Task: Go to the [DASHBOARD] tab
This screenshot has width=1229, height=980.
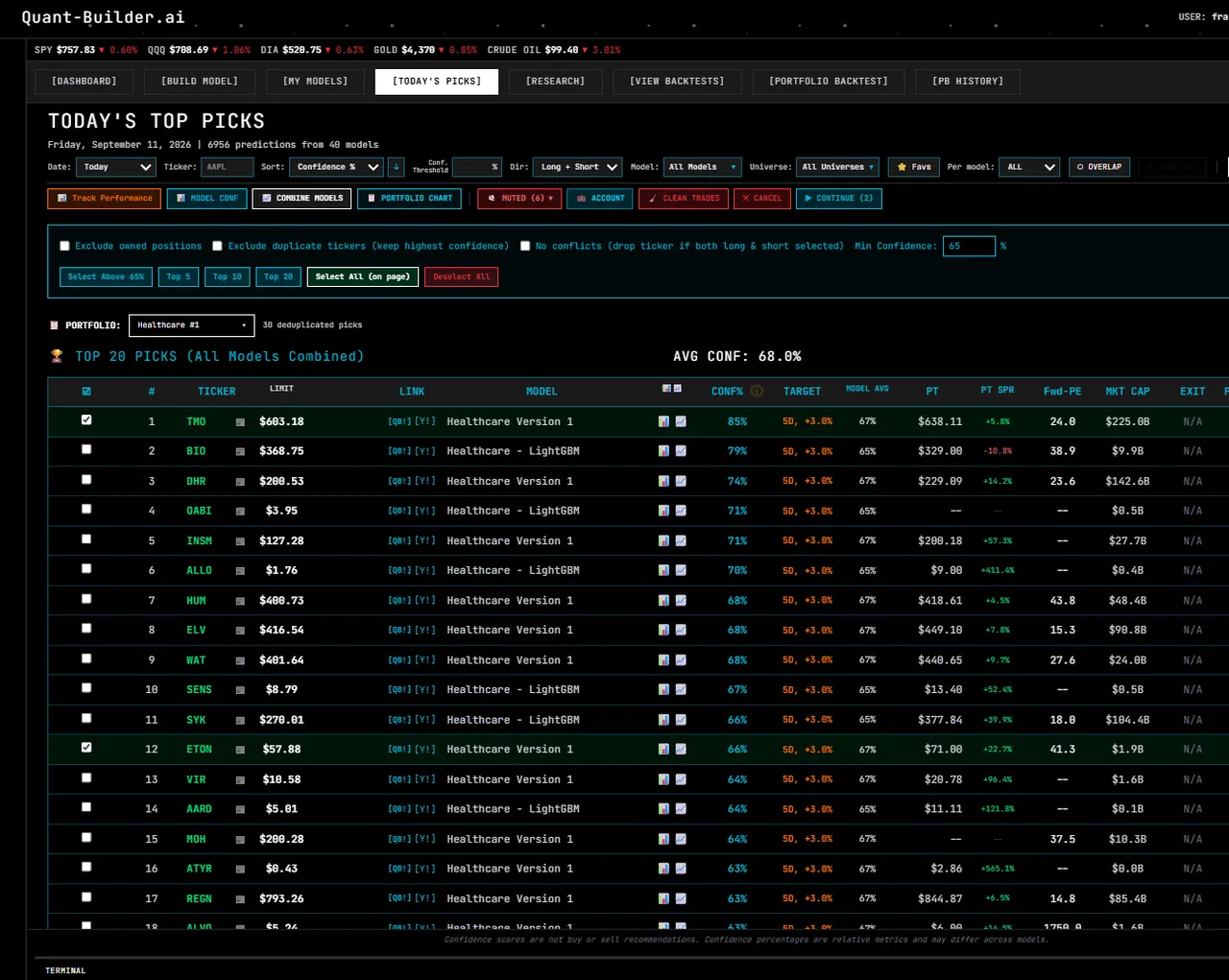Action: coord(84,82)
